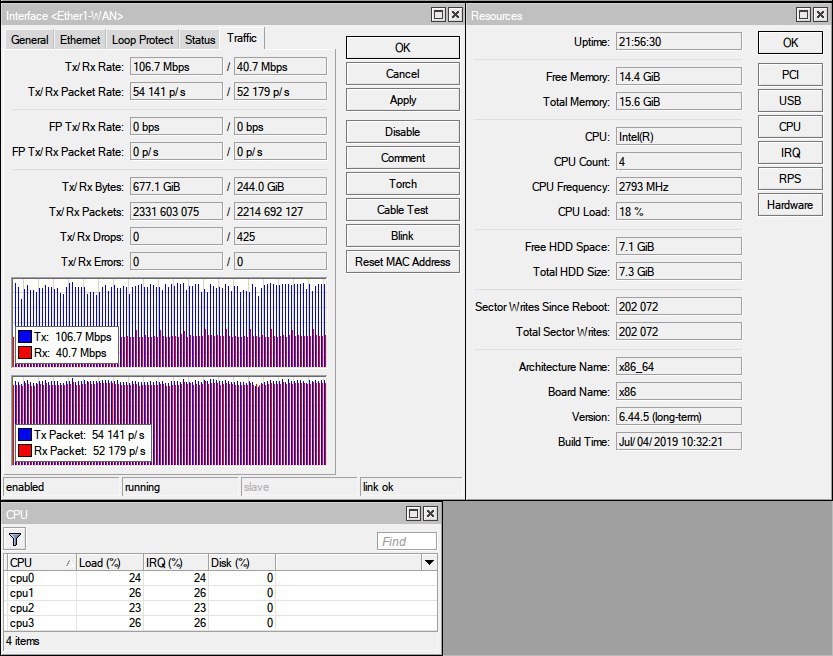
Task: Select the Traffic tab
Action: pos(242,38)
